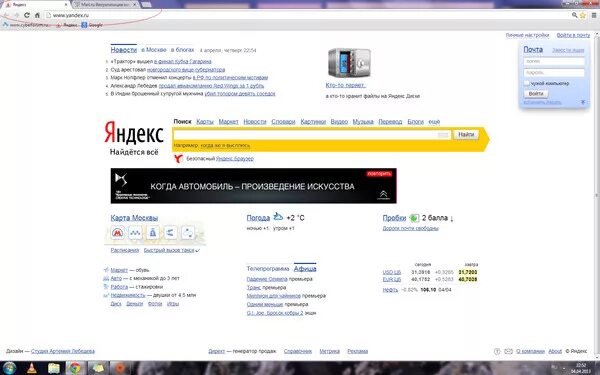The height and width of the screenshot is (375, 600).
Task: Open the Картинки tab above search
Action: (313, 122)
